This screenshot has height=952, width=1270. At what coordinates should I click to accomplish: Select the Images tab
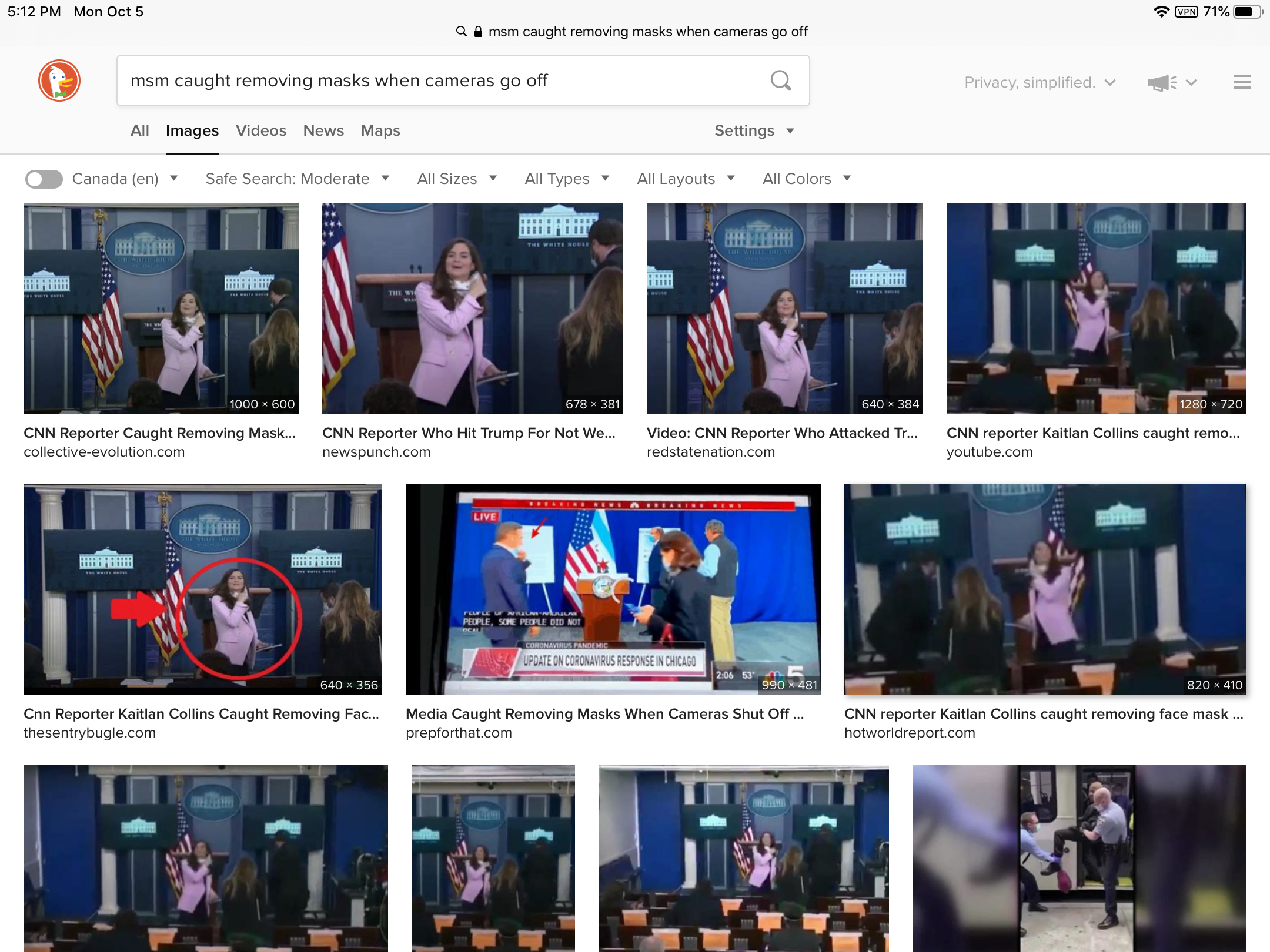192,130
